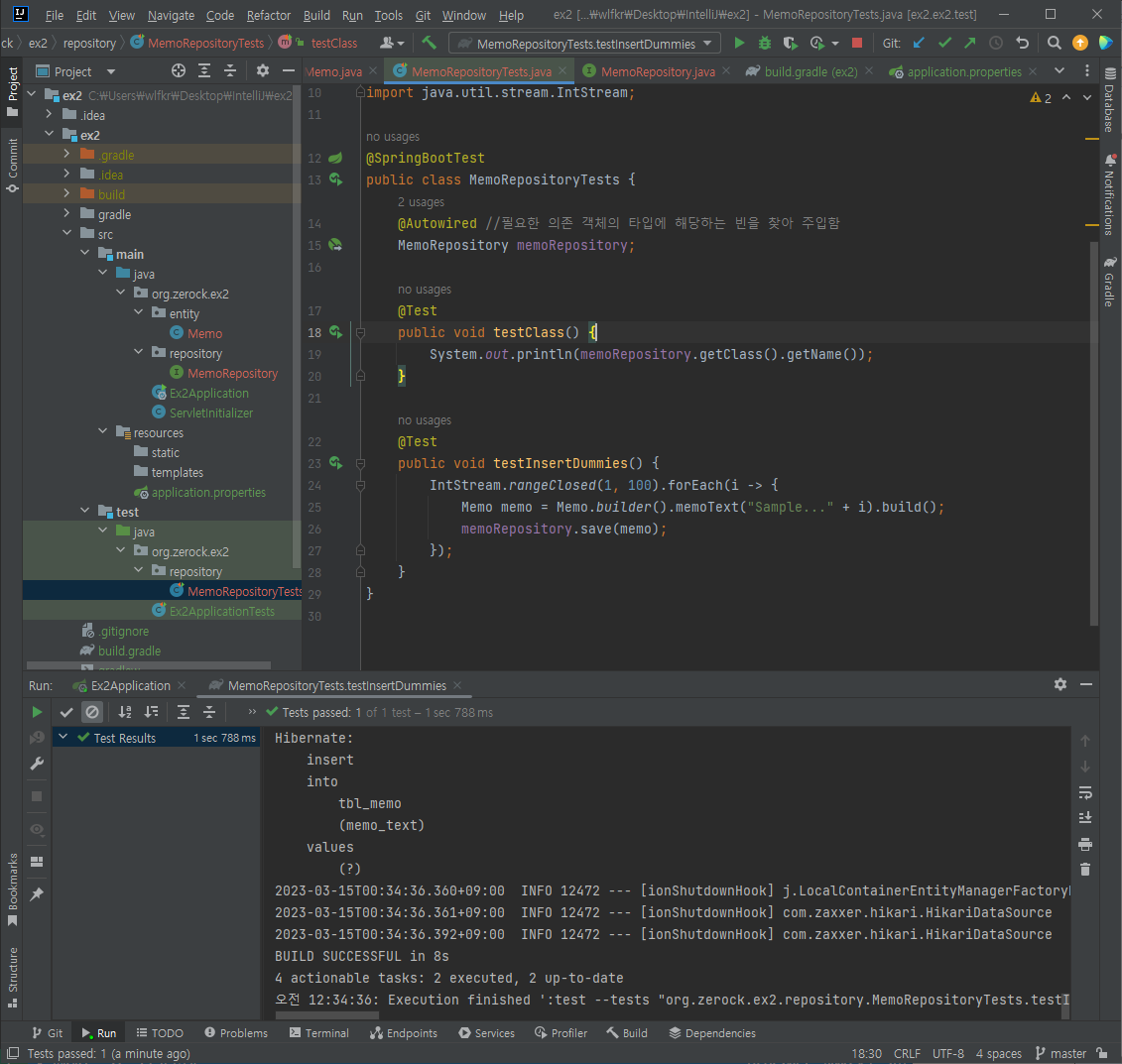This screenshot has width=1122, height=1064.
Task: Hide the Project tool window
Action: pyautogui.click(x=289, y=70)
